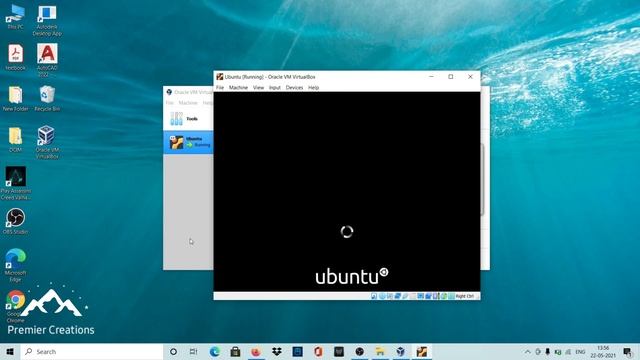Select the OBS Studio desktop shortcut

(16, 222)
